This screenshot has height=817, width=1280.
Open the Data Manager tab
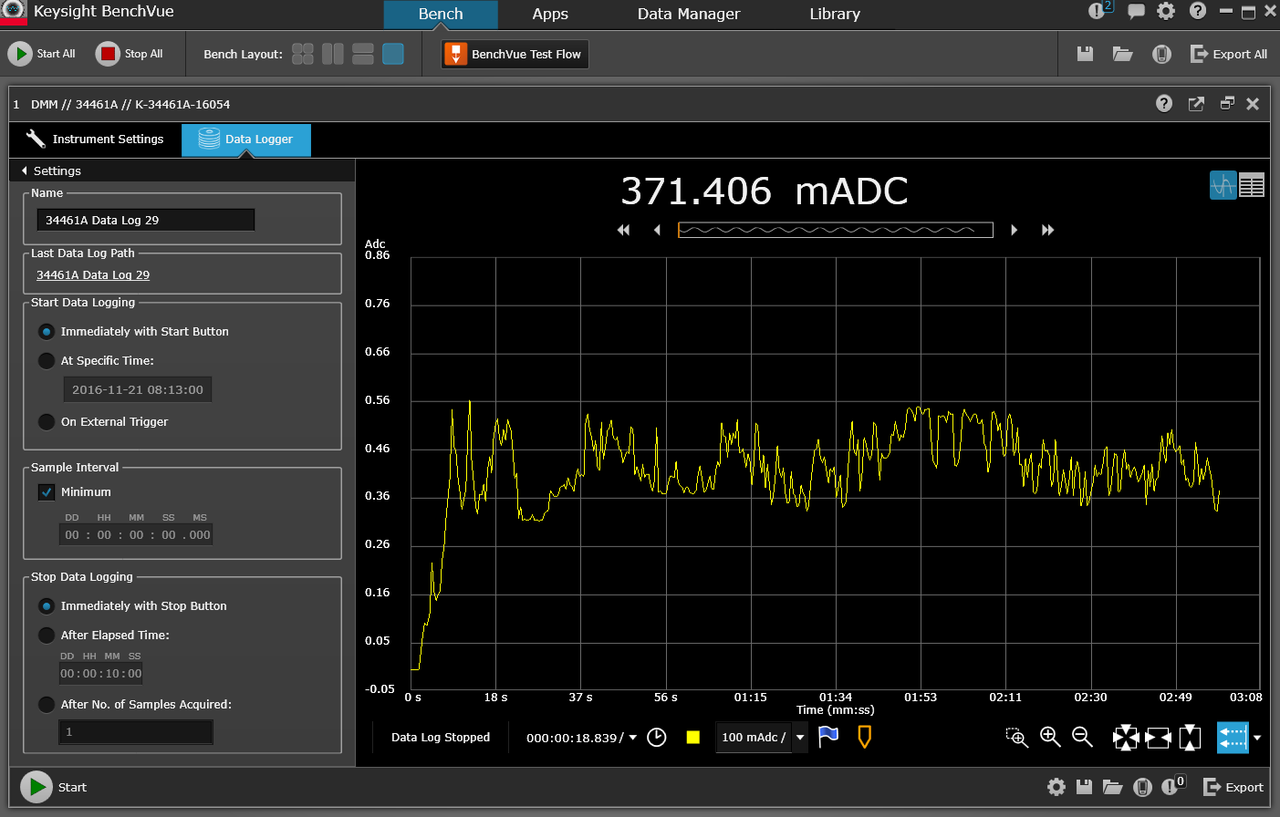689,14
